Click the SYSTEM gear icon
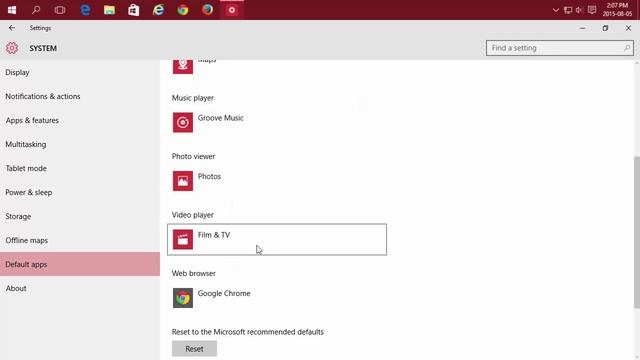The height and width of the screenshot is (360, 640). pyautogui.click(x=12, y=48)
